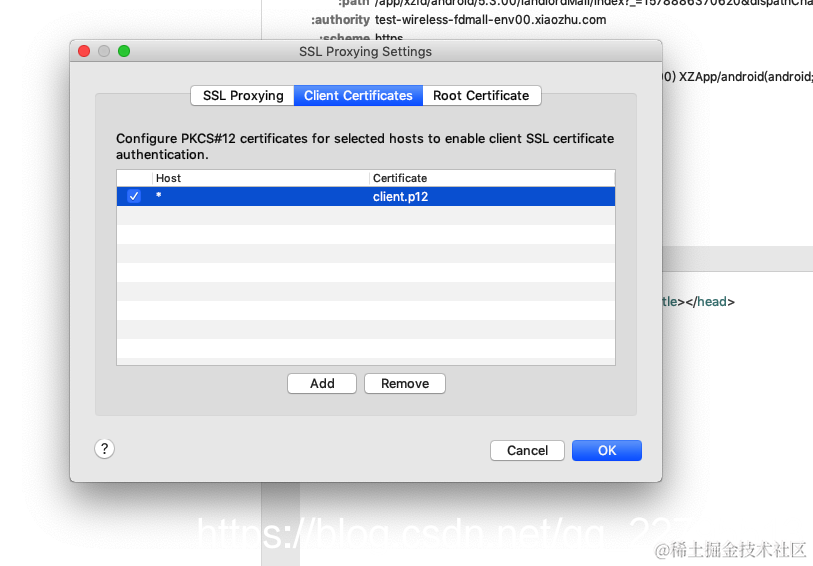Image resolution: width=813 pixels, height=566 pixels.
Task: Switch to the SSL Proxying tab
Action: (x=243, y=96)
